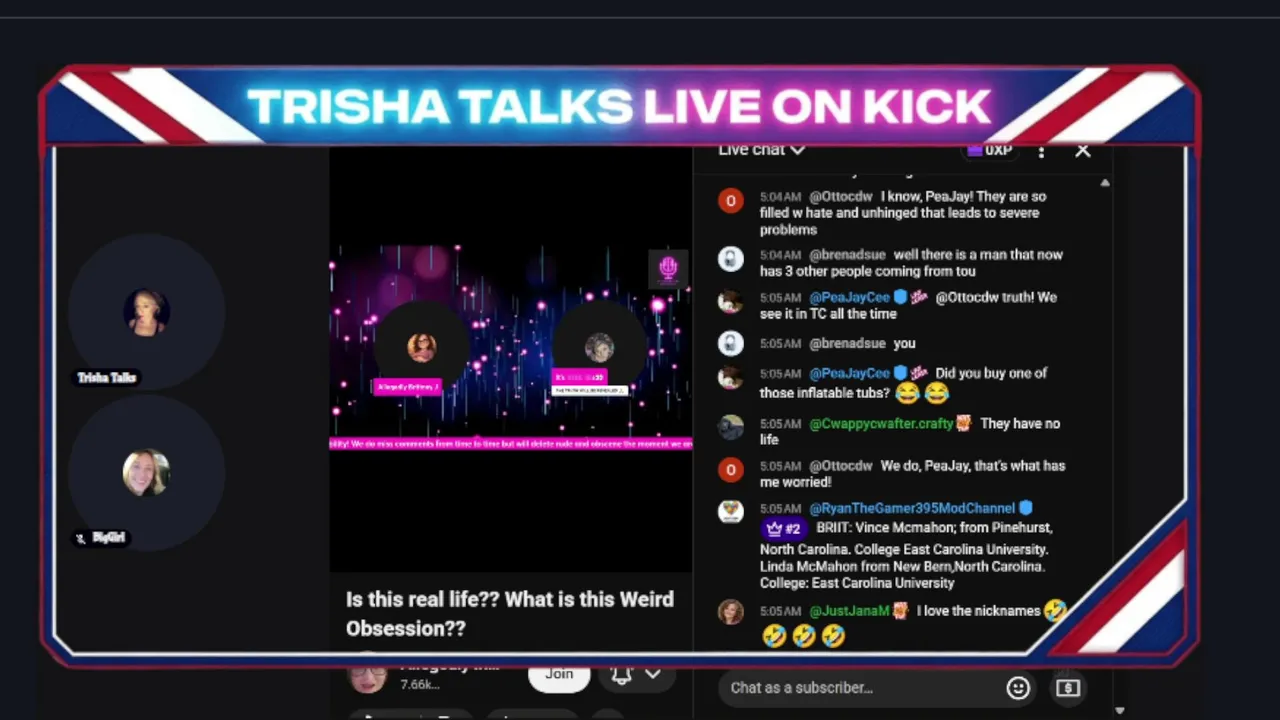
Task: Click @PeaJayCee username in 'inflatable tubs' message
Action: (x=849, y=373)
